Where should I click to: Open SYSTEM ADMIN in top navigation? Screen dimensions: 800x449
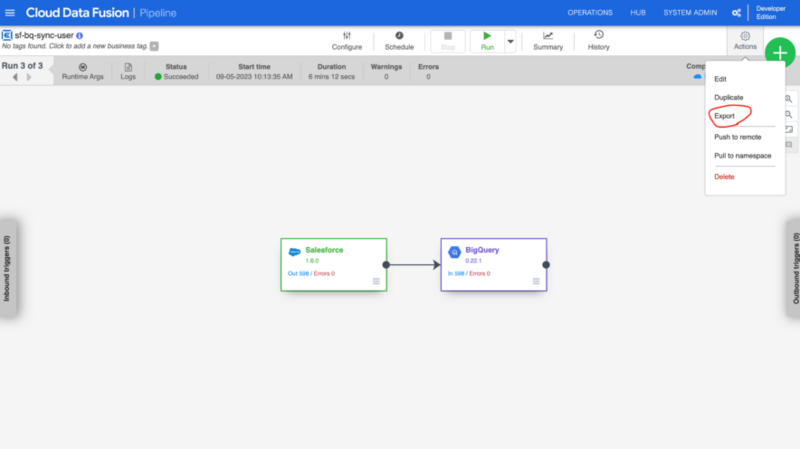pos(690,13)
